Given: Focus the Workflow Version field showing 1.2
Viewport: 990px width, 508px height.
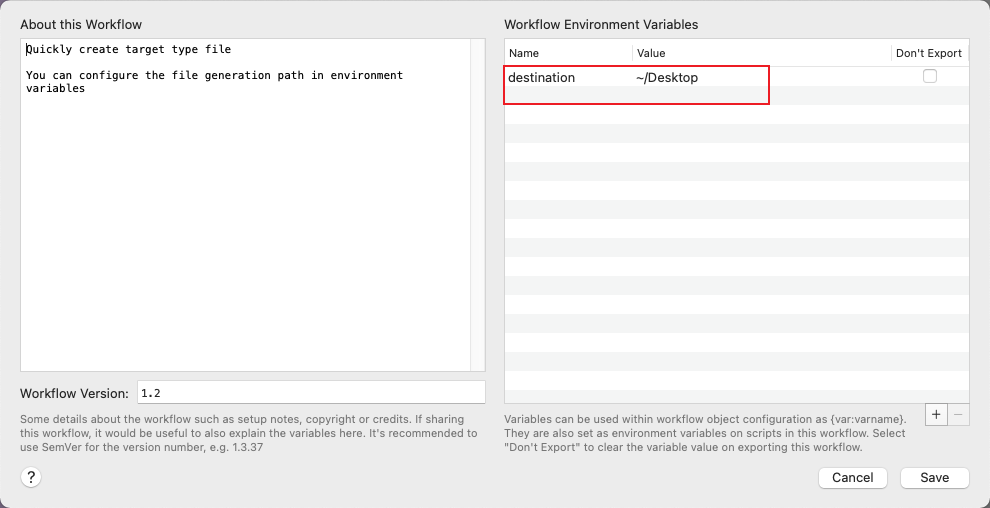Looking at the screenshot, I should 310,393.
